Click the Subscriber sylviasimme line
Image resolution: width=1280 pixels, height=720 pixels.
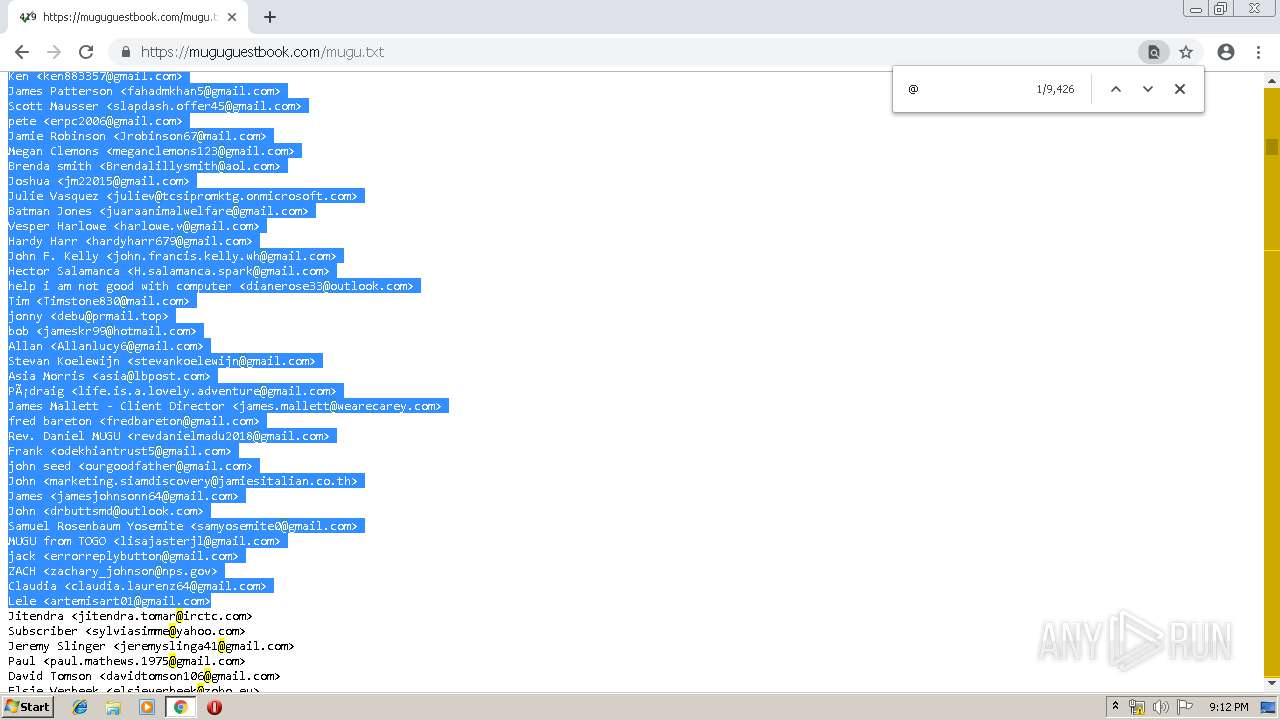pos(127,631)
